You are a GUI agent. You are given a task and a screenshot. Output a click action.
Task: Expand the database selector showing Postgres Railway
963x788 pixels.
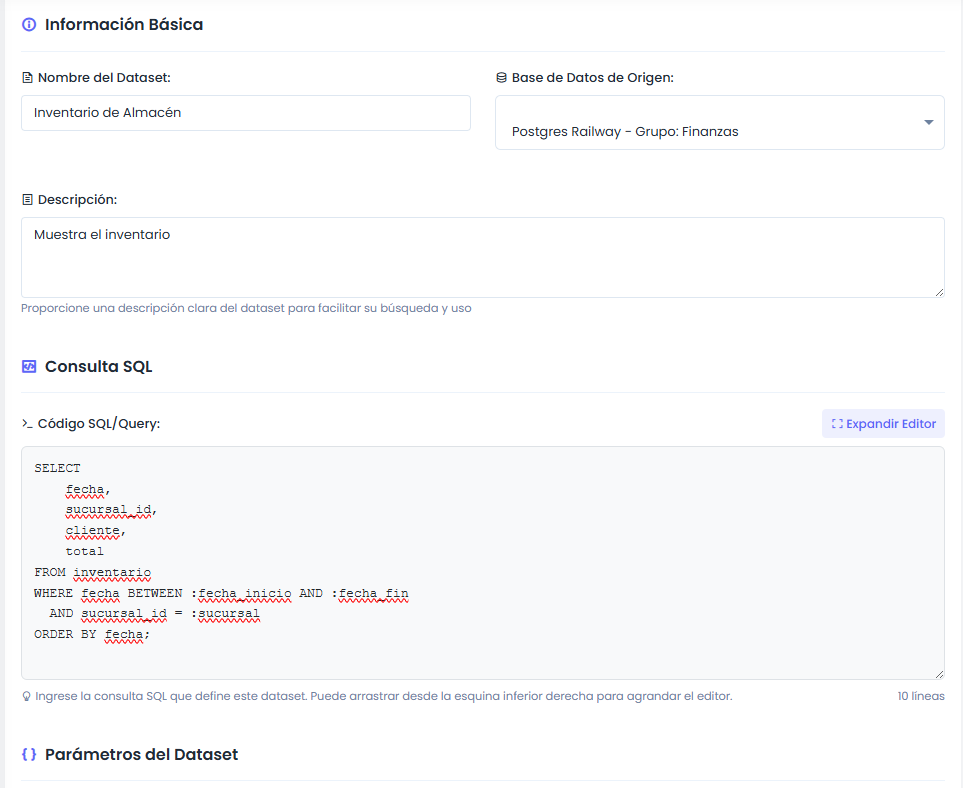tap(719, 122)
